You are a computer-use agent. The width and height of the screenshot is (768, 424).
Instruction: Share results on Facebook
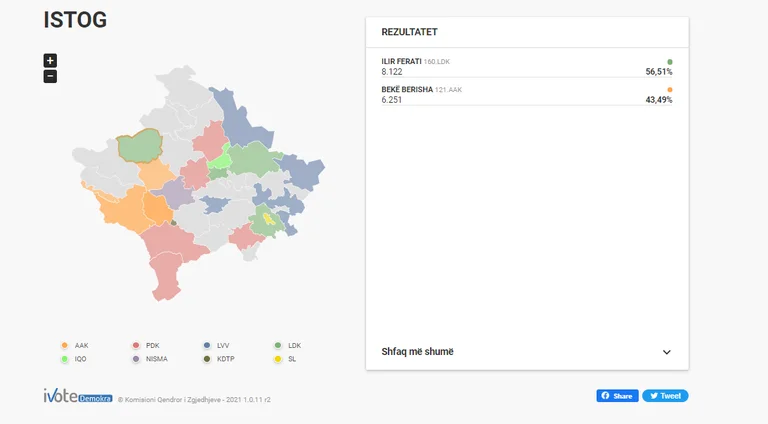pos(617,396)
